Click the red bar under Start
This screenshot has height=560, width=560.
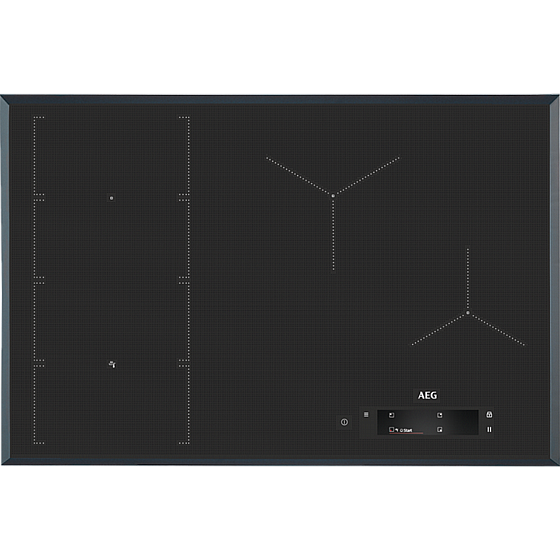[406, 434]
